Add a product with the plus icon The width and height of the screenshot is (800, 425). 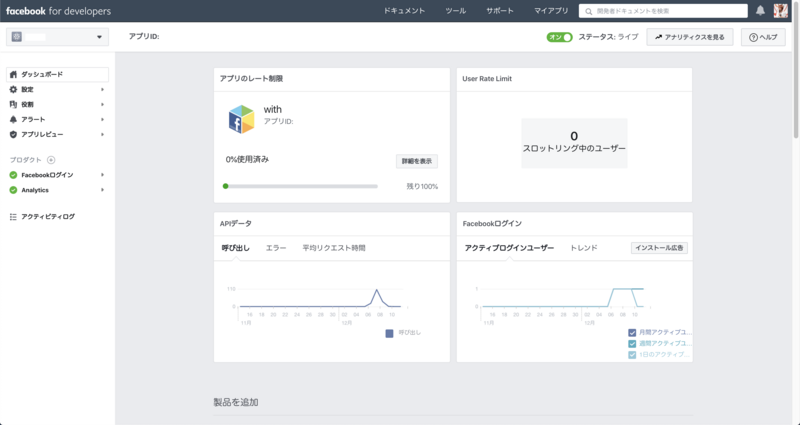(51, 160)
